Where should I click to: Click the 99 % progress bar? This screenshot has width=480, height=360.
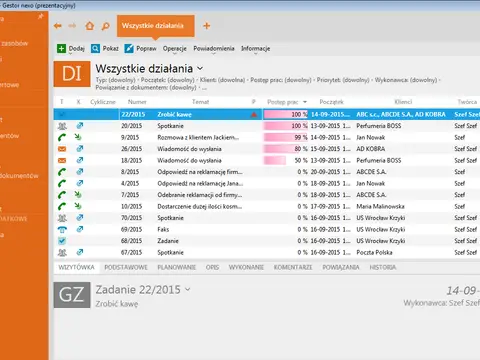(286, 137)
